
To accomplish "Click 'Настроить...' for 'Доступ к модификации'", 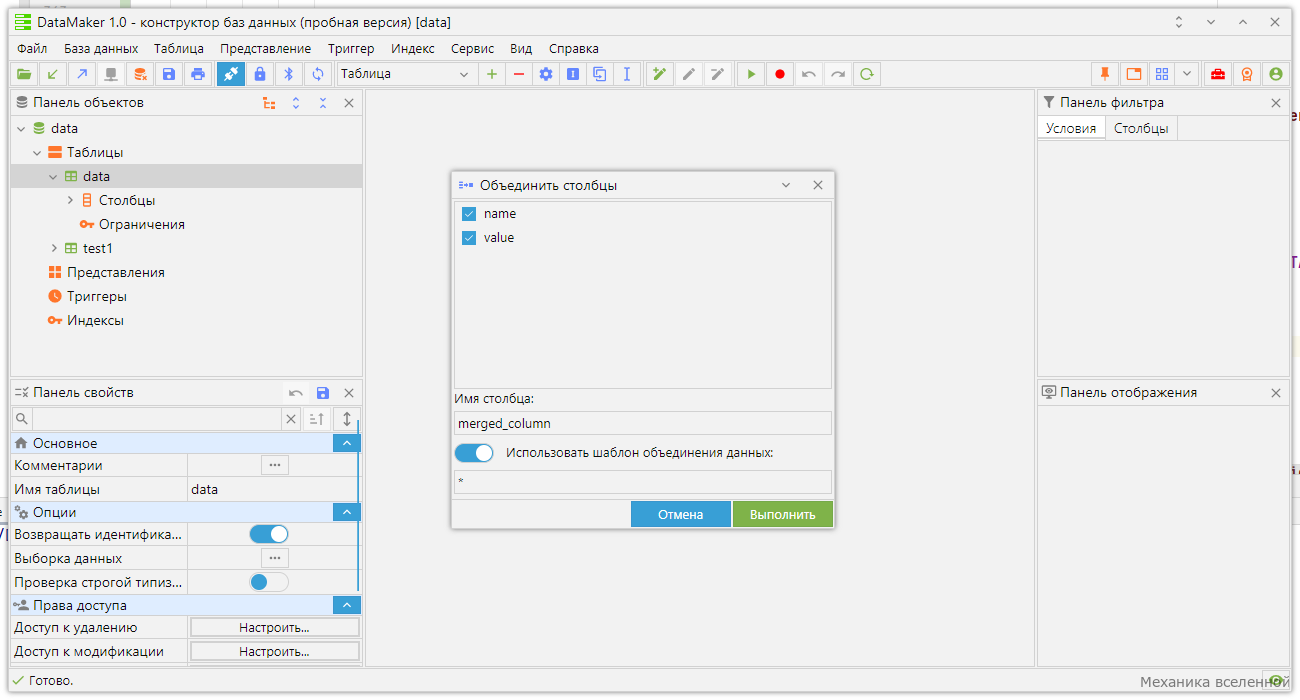I will coord(274,652).
